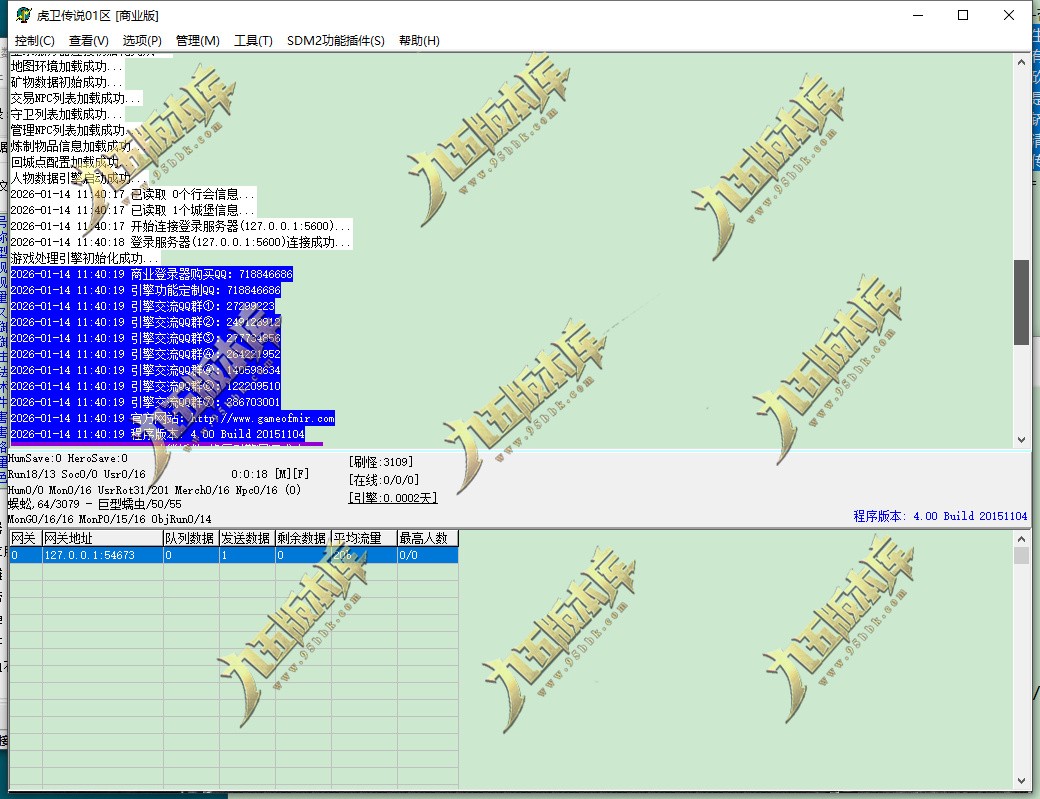This screenshot has width=1040, height=799.
Task: Click the application icon in the title bar
Action: 23,15
